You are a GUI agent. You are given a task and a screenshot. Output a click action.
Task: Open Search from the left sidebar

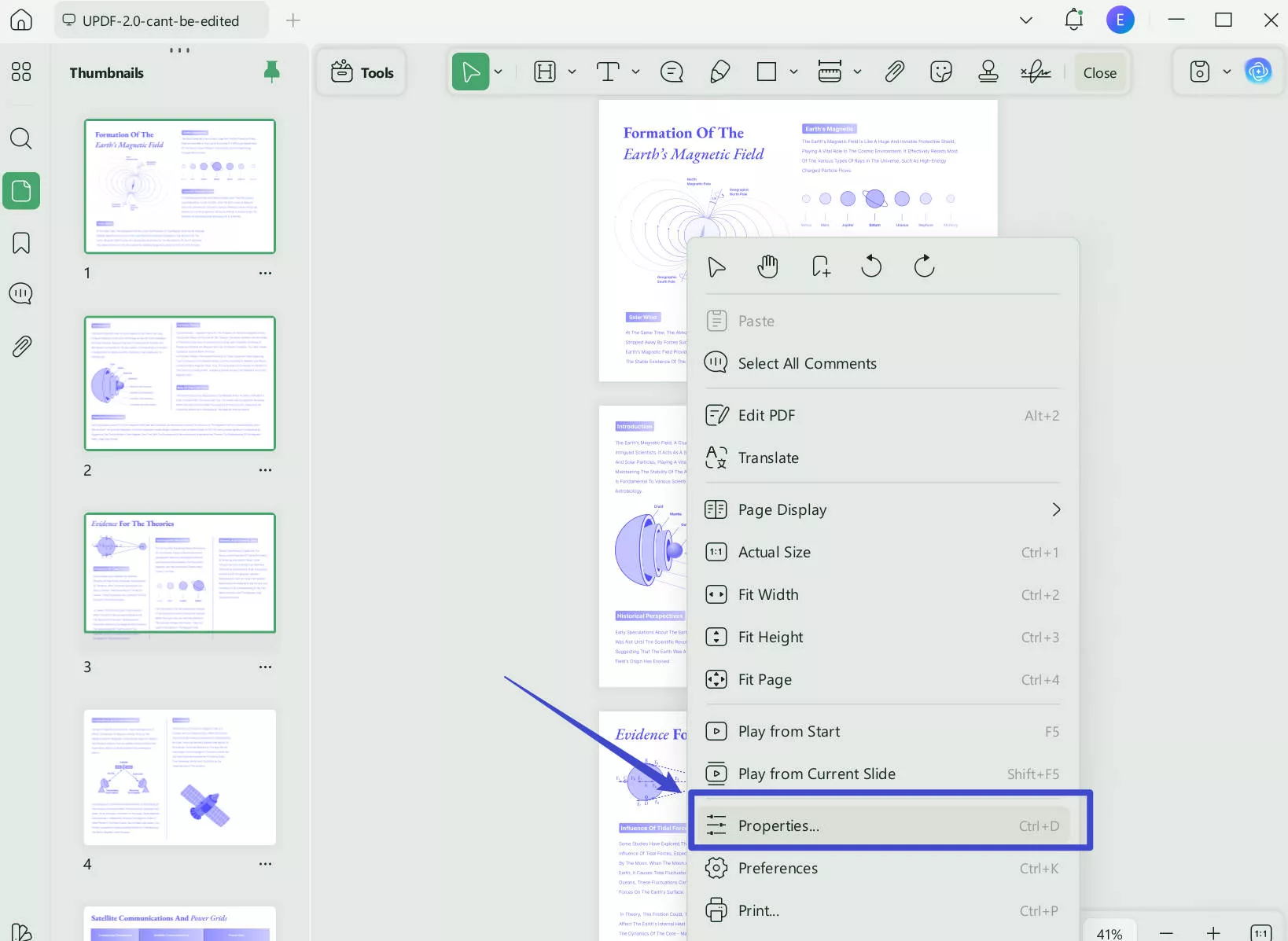[21, 139]
